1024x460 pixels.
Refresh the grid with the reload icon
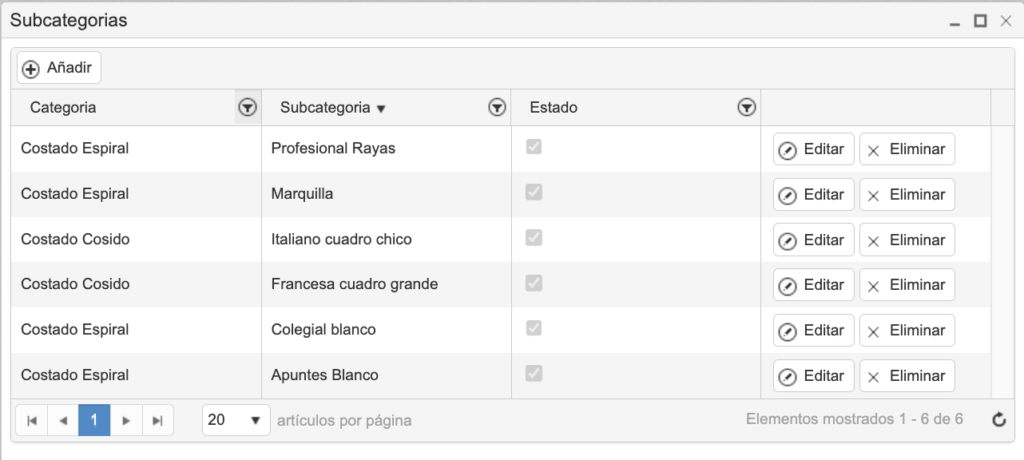998,420
